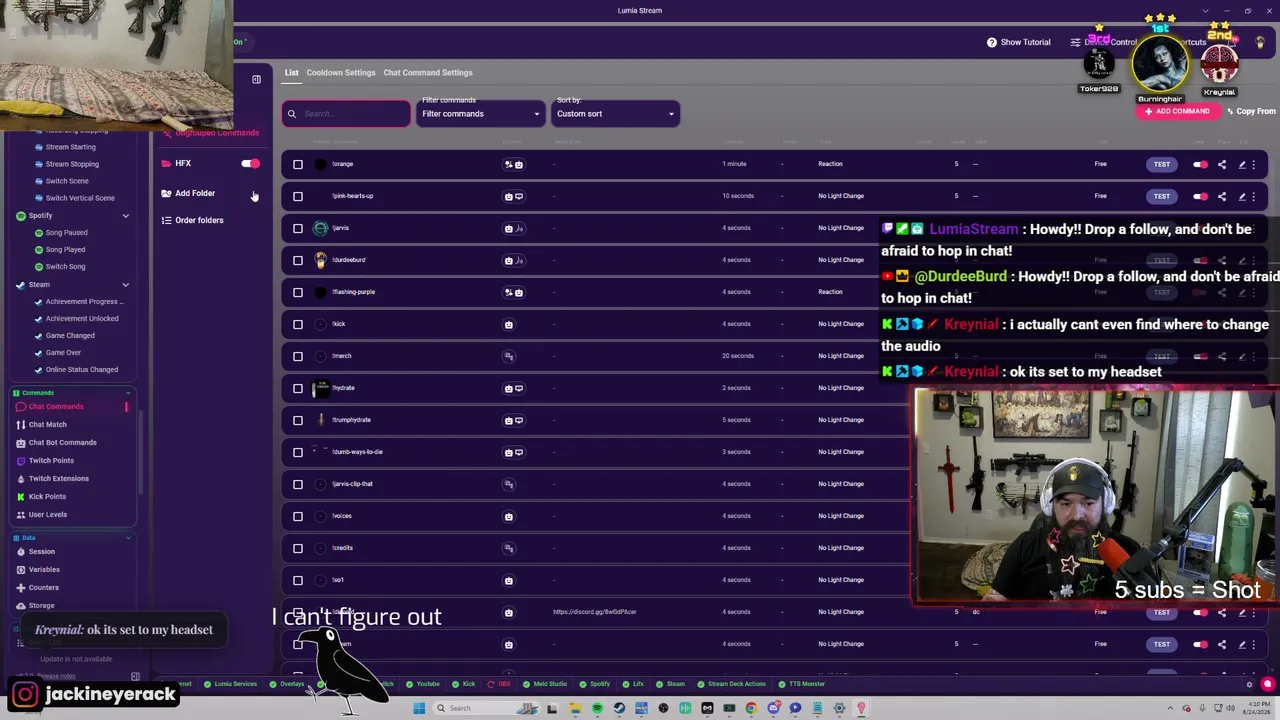Tick the checkbox for !orange
The height and width of the screenshot is (720, 1280).
(298, 164)
